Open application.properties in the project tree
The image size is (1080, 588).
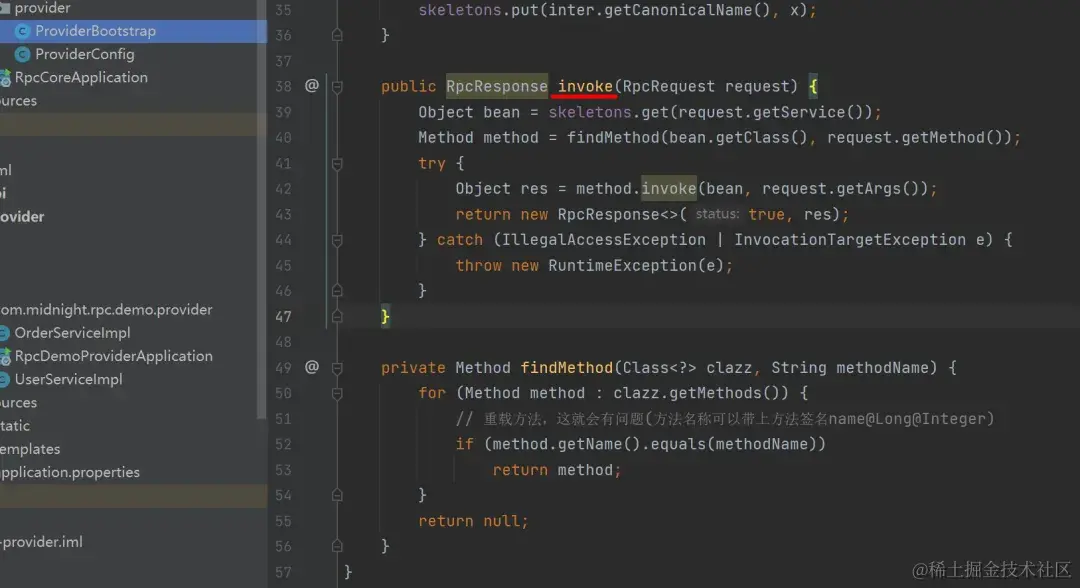[70, 472]
